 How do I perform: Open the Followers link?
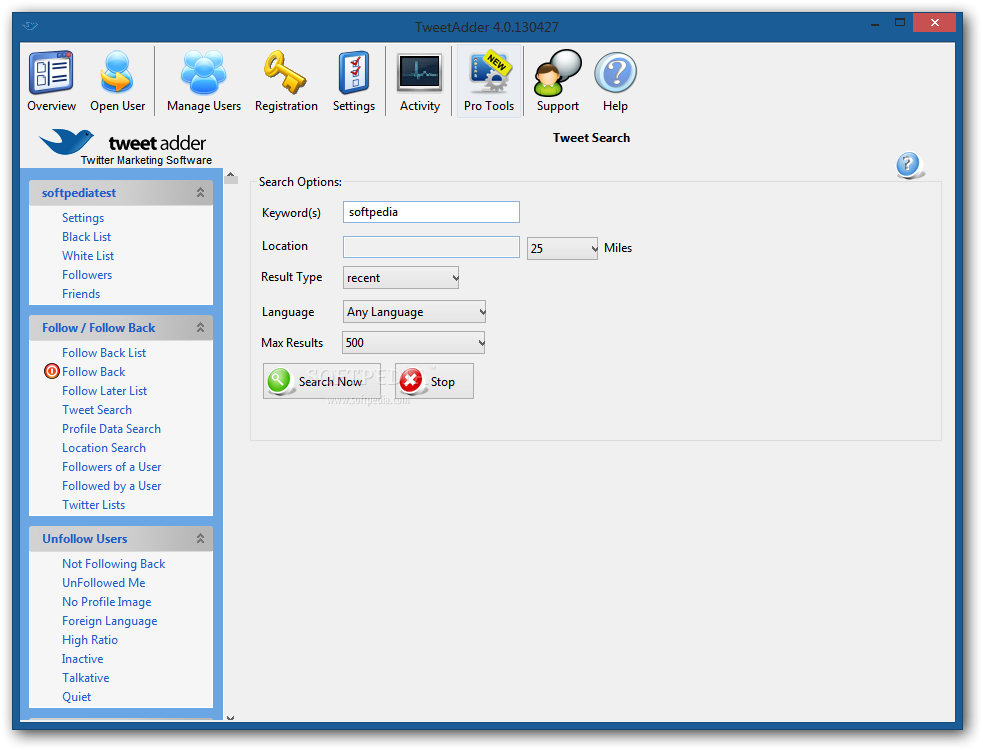coord(87,275)
